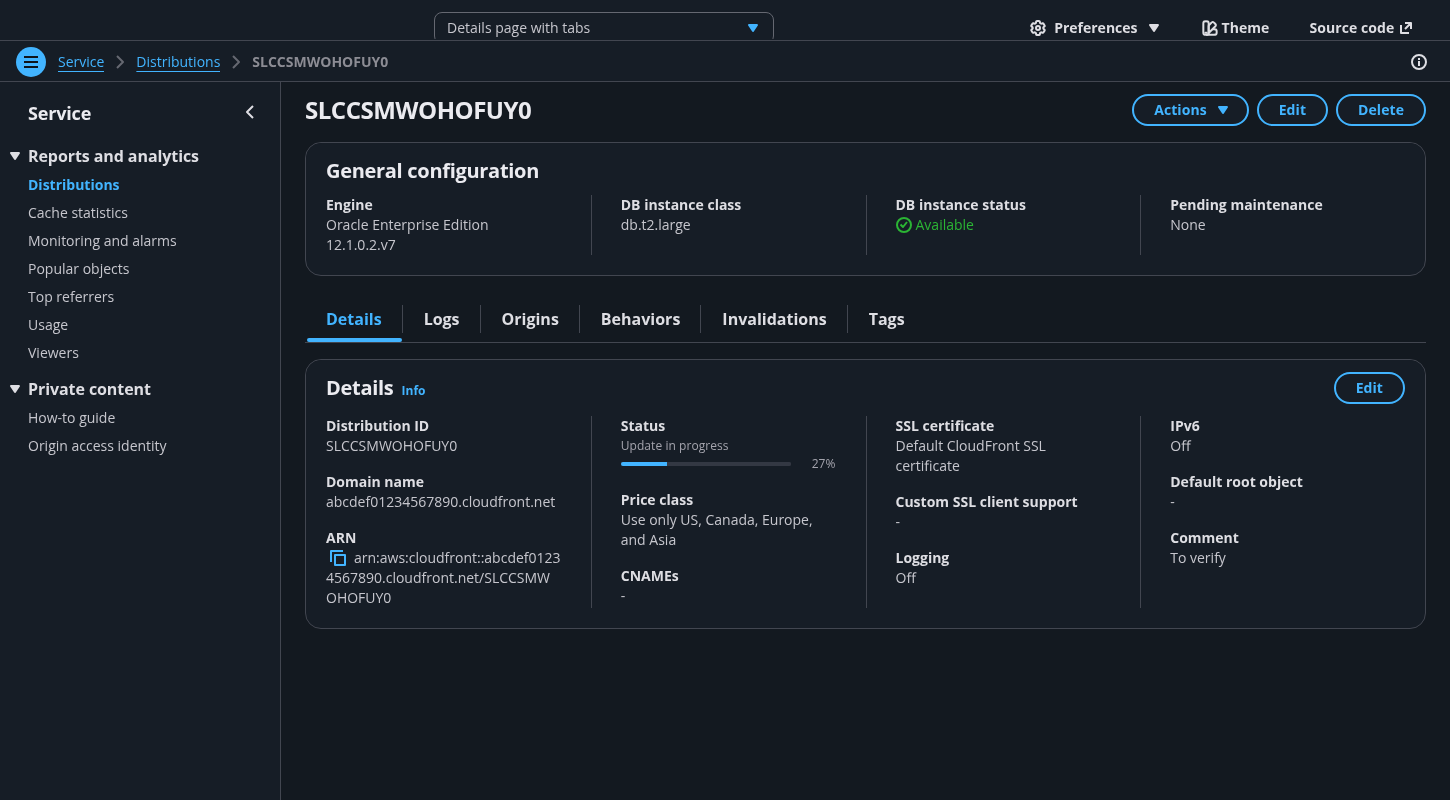Viewport: 1450px width, 800px height.
Task: Collapse the Reports and analytics section
Action: [x=15, y=156]
